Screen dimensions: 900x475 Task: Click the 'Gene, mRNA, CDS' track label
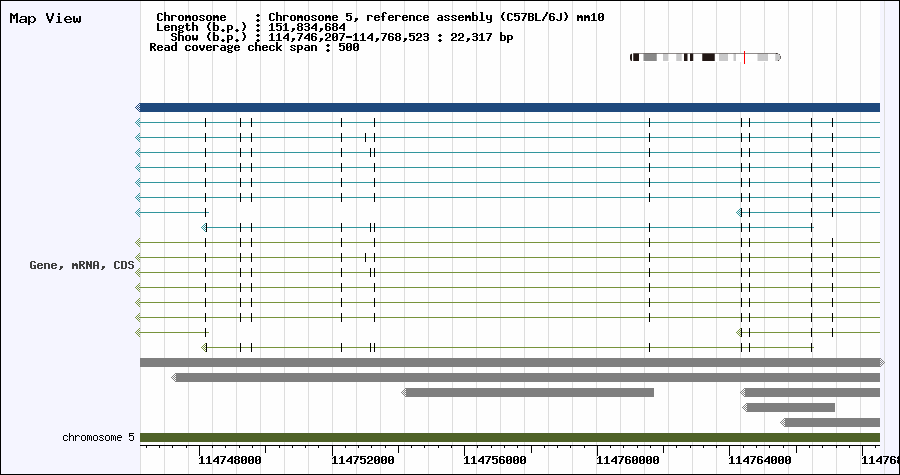click(82, 266)
